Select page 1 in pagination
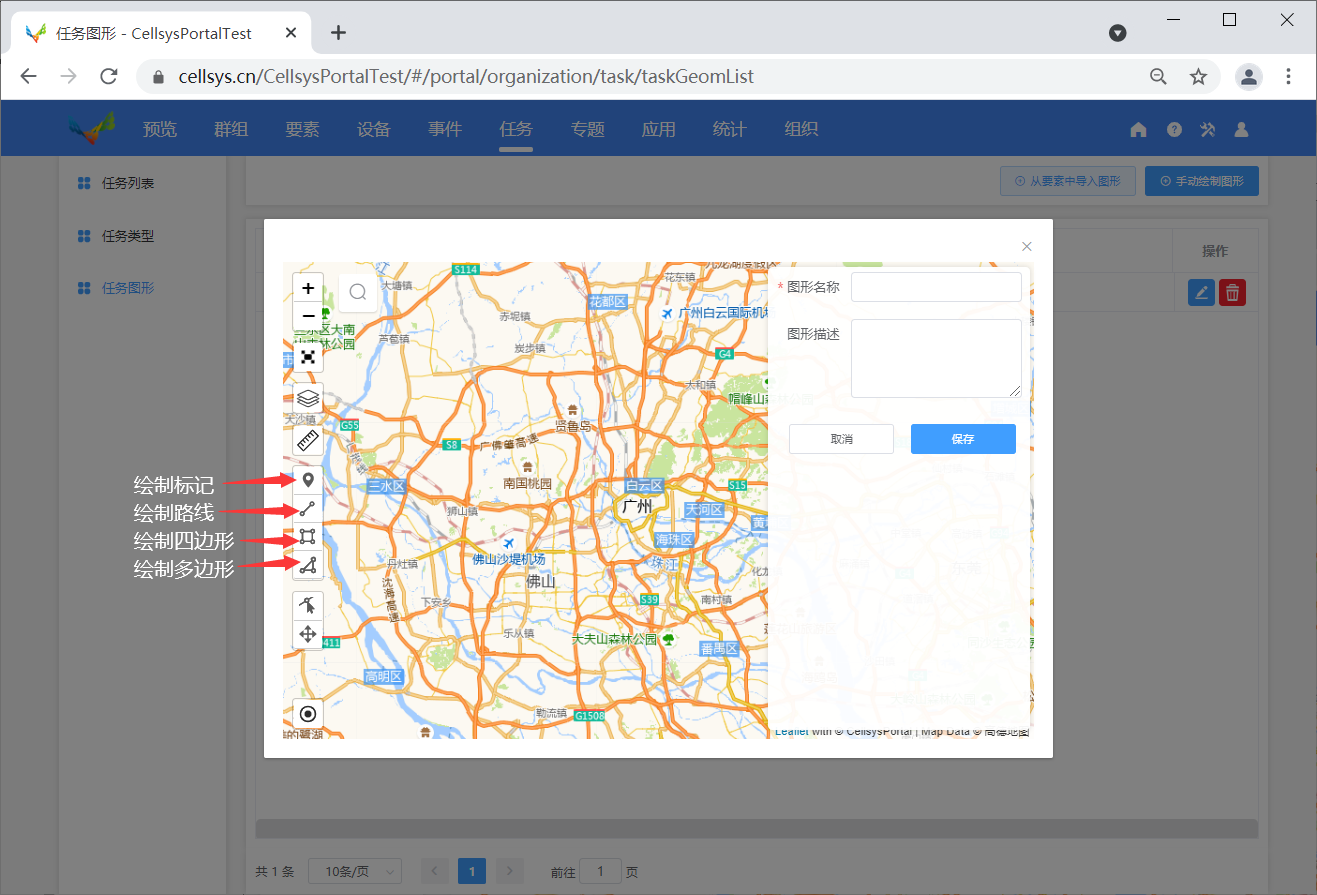Viewport: 1317px width, 895px height. 472,871
